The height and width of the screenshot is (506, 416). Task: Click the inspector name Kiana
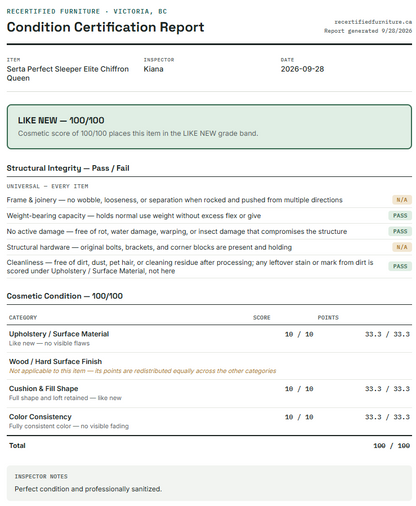153,69
